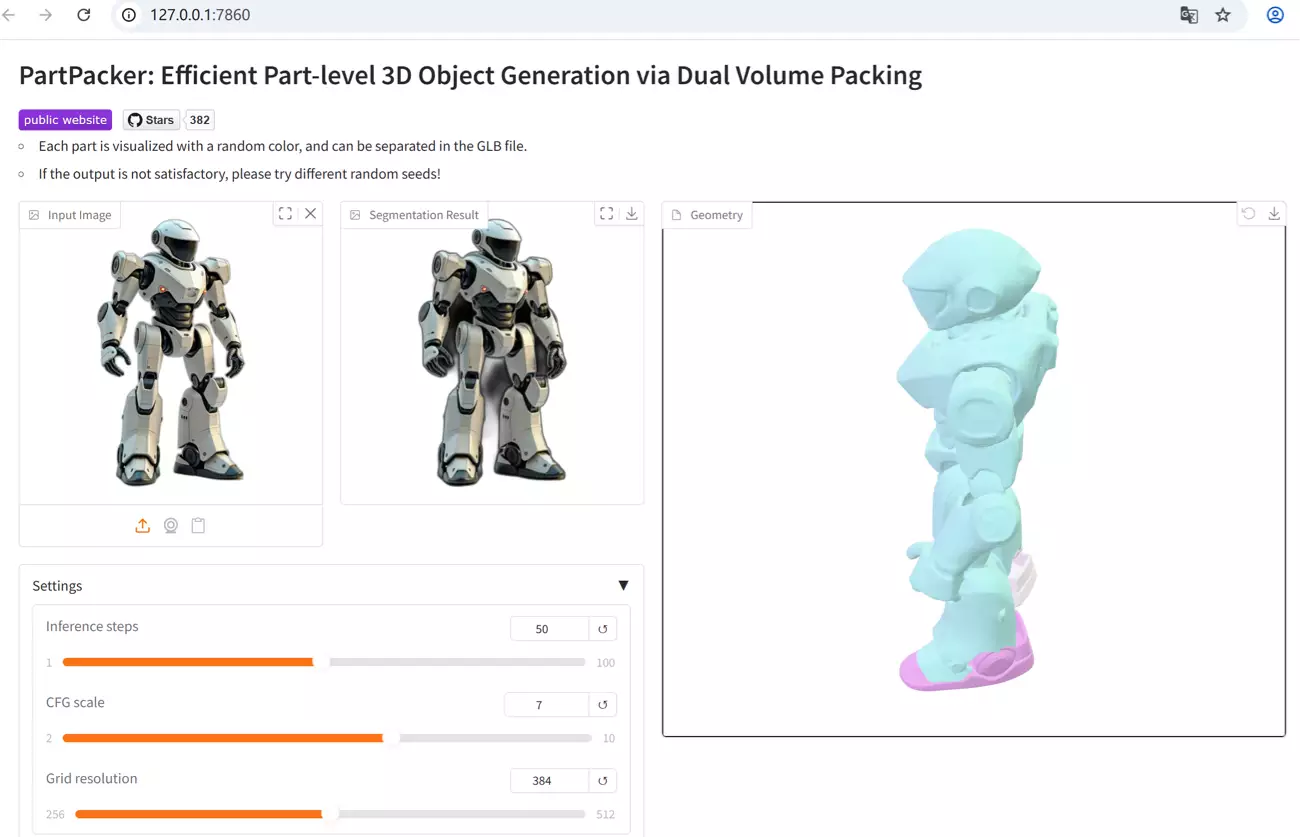
Task: Click the GitHub Stars badge
Action: point(151,120)
